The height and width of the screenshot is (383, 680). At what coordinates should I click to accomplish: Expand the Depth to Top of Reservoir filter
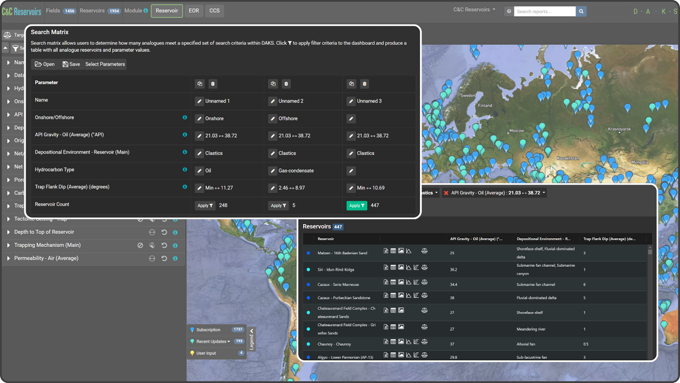pyautogui.click(x=8, y=232)
